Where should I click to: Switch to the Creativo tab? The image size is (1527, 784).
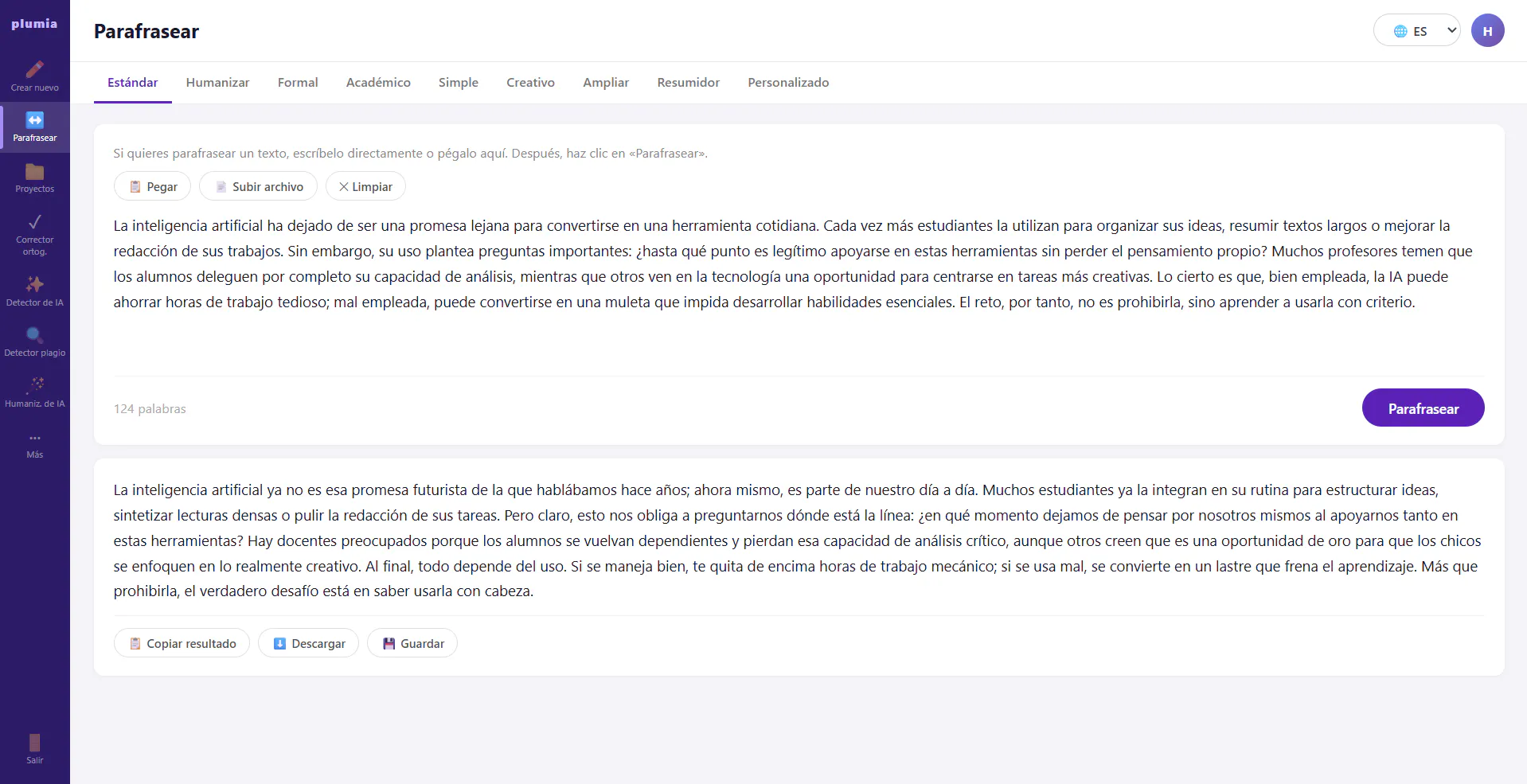(530, 83)
